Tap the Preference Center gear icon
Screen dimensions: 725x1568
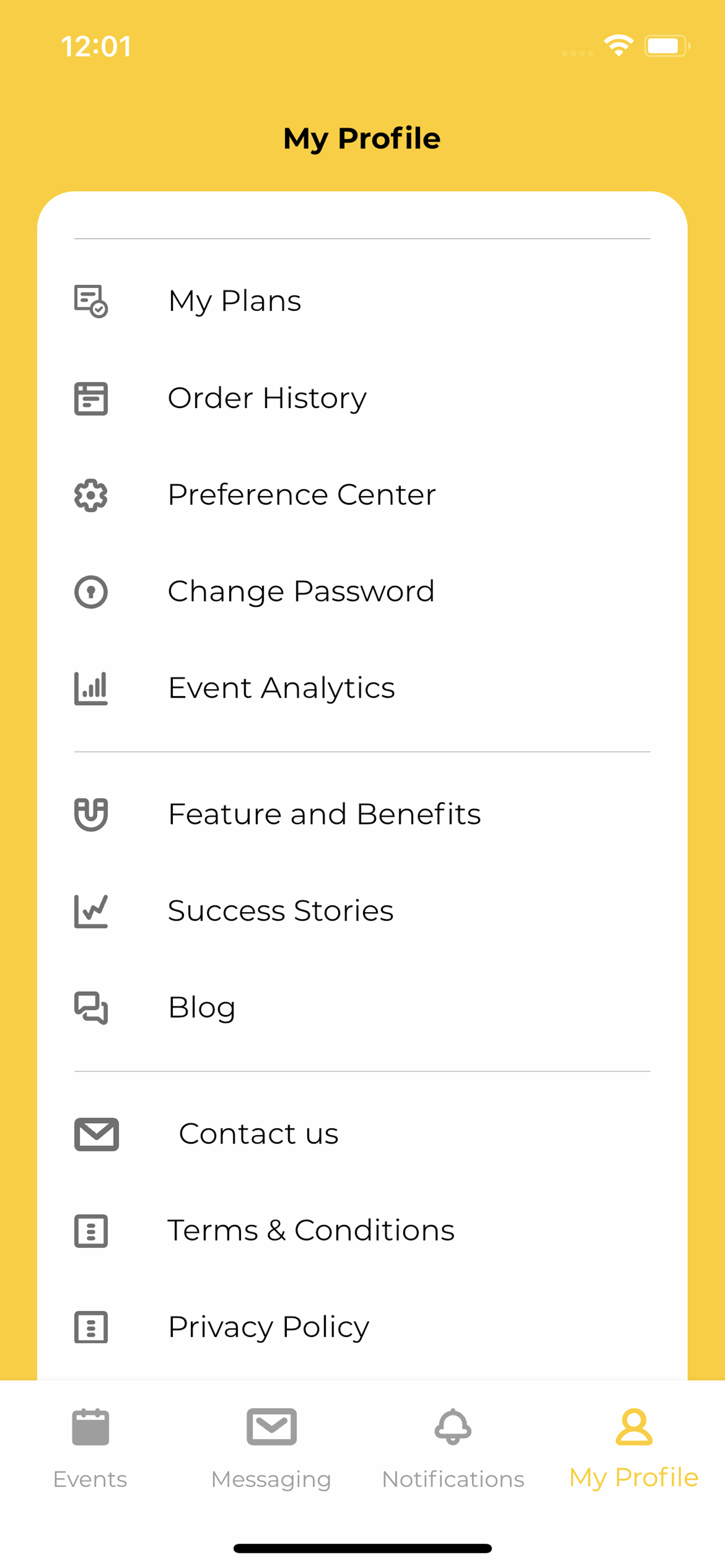91,495
